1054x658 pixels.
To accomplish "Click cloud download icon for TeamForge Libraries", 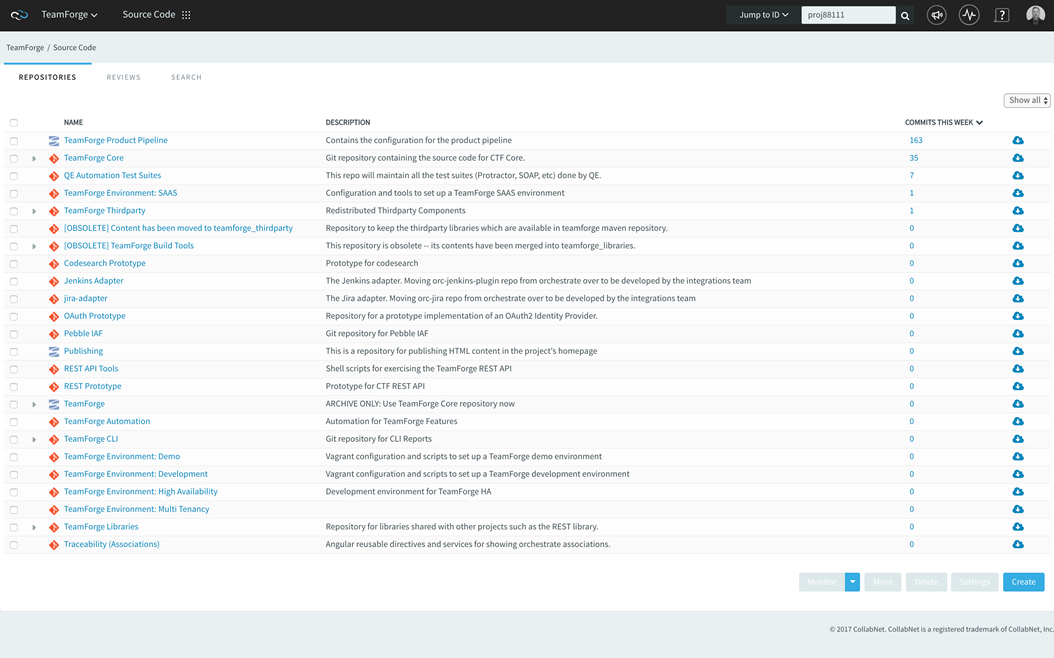I will 1018,527.
